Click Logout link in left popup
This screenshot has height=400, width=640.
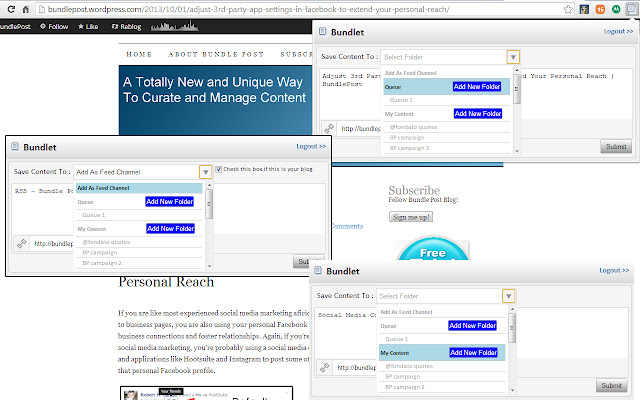tap(311, 147)
